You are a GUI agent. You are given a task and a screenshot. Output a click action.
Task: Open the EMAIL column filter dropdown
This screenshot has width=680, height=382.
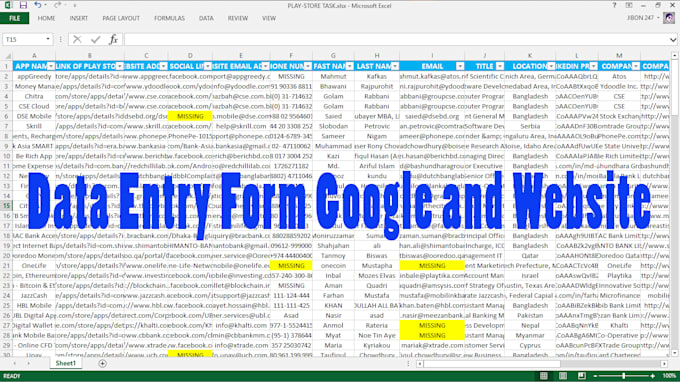460,66
